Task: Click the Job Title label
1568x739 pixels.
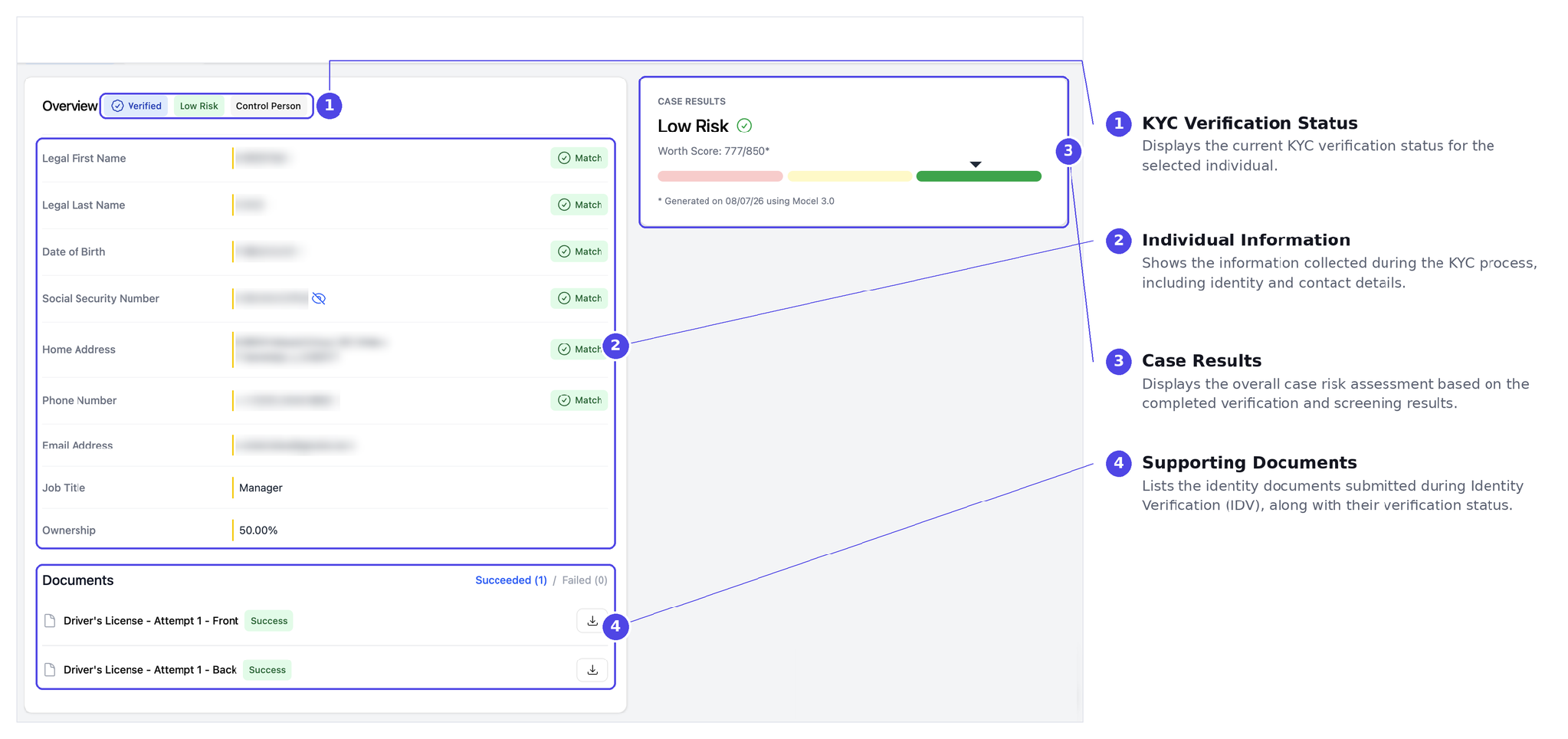Action: pyautogui.click(x=64, y=488)
